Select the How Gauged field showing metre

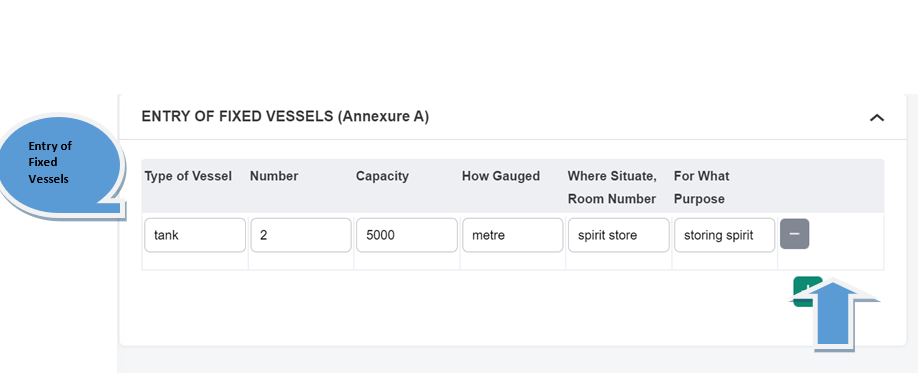tap(512, 235)
